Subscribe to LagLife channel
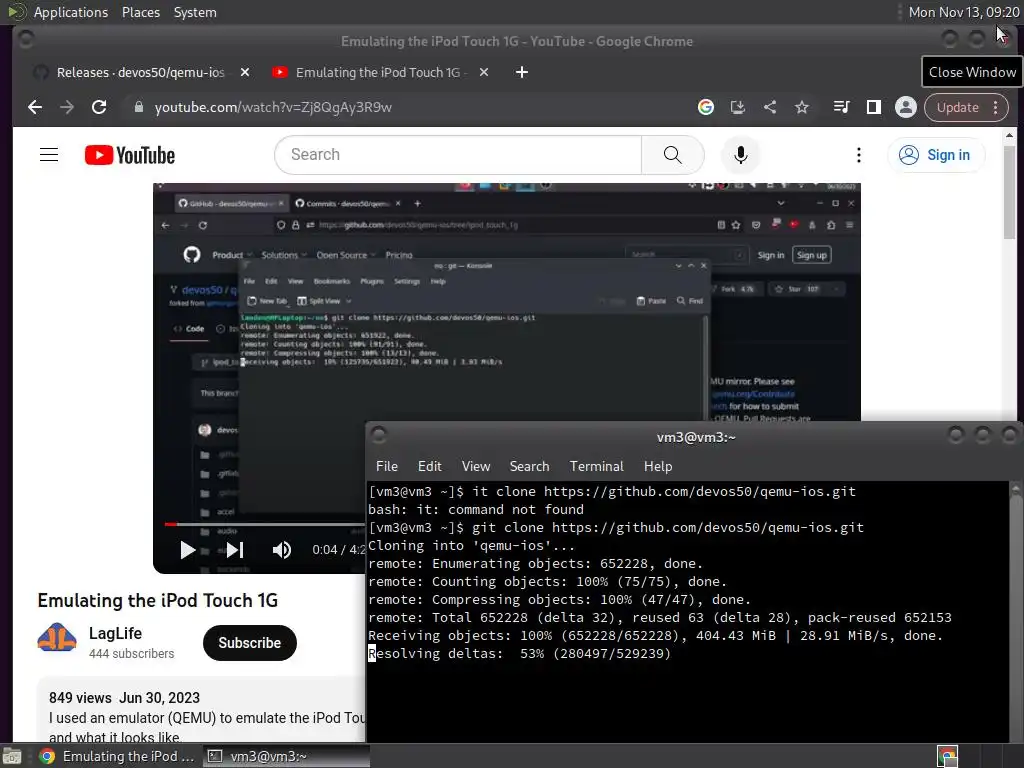The height and width of the screenshot is (768, 1024). click(x=249, y=643)
